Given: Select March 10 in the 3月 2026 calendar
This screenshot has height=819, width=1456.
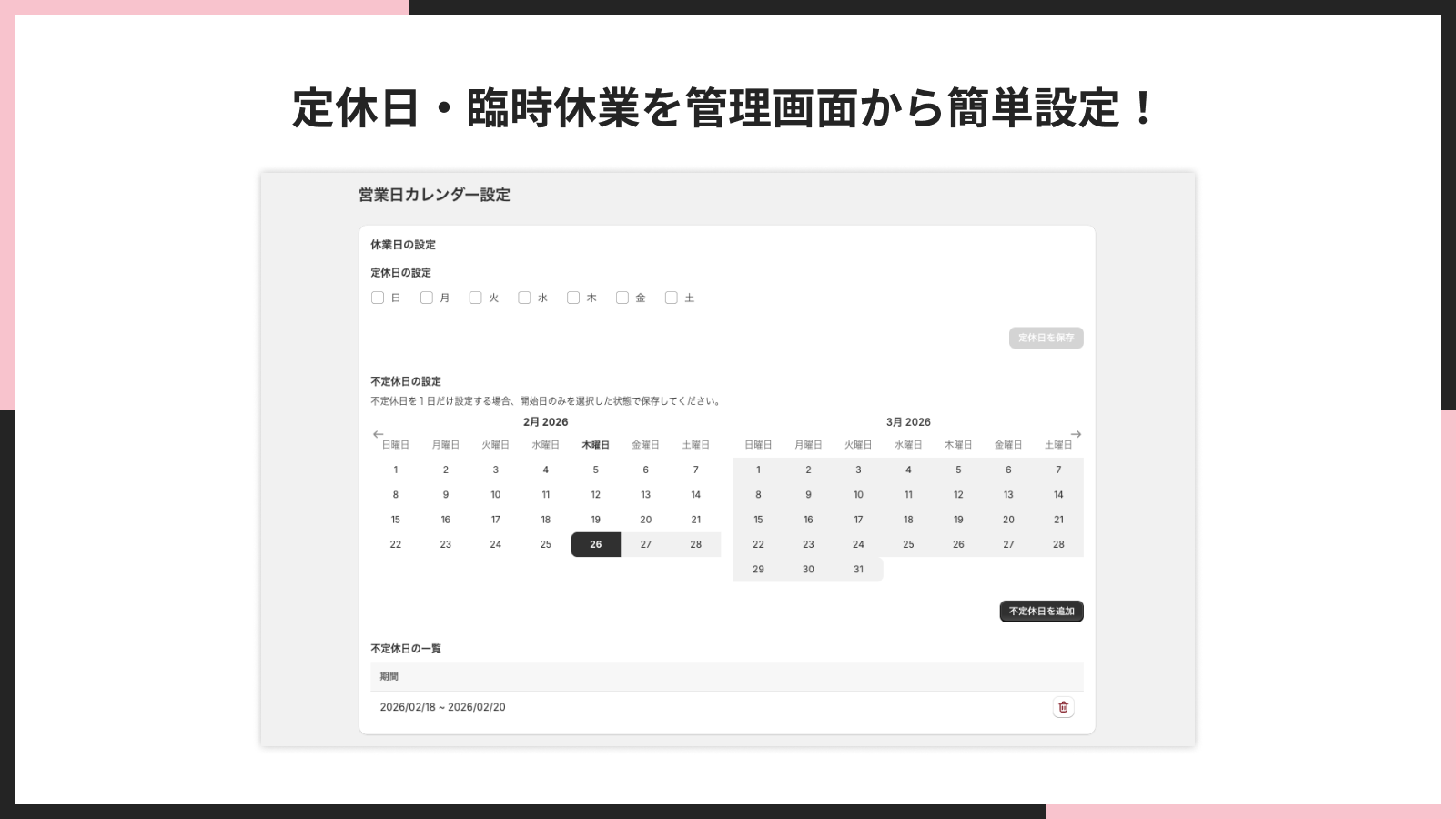Looking at the screenshot, I should 858,495.
